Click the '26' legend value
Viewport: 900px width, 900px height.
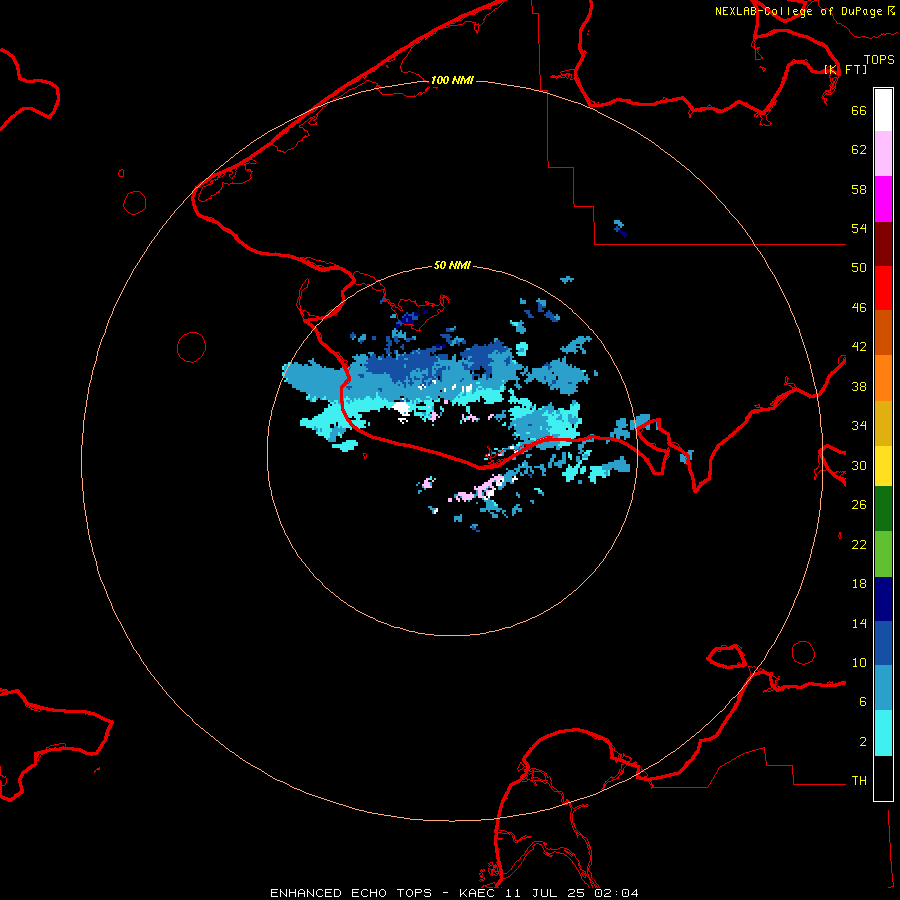(859, 505)
